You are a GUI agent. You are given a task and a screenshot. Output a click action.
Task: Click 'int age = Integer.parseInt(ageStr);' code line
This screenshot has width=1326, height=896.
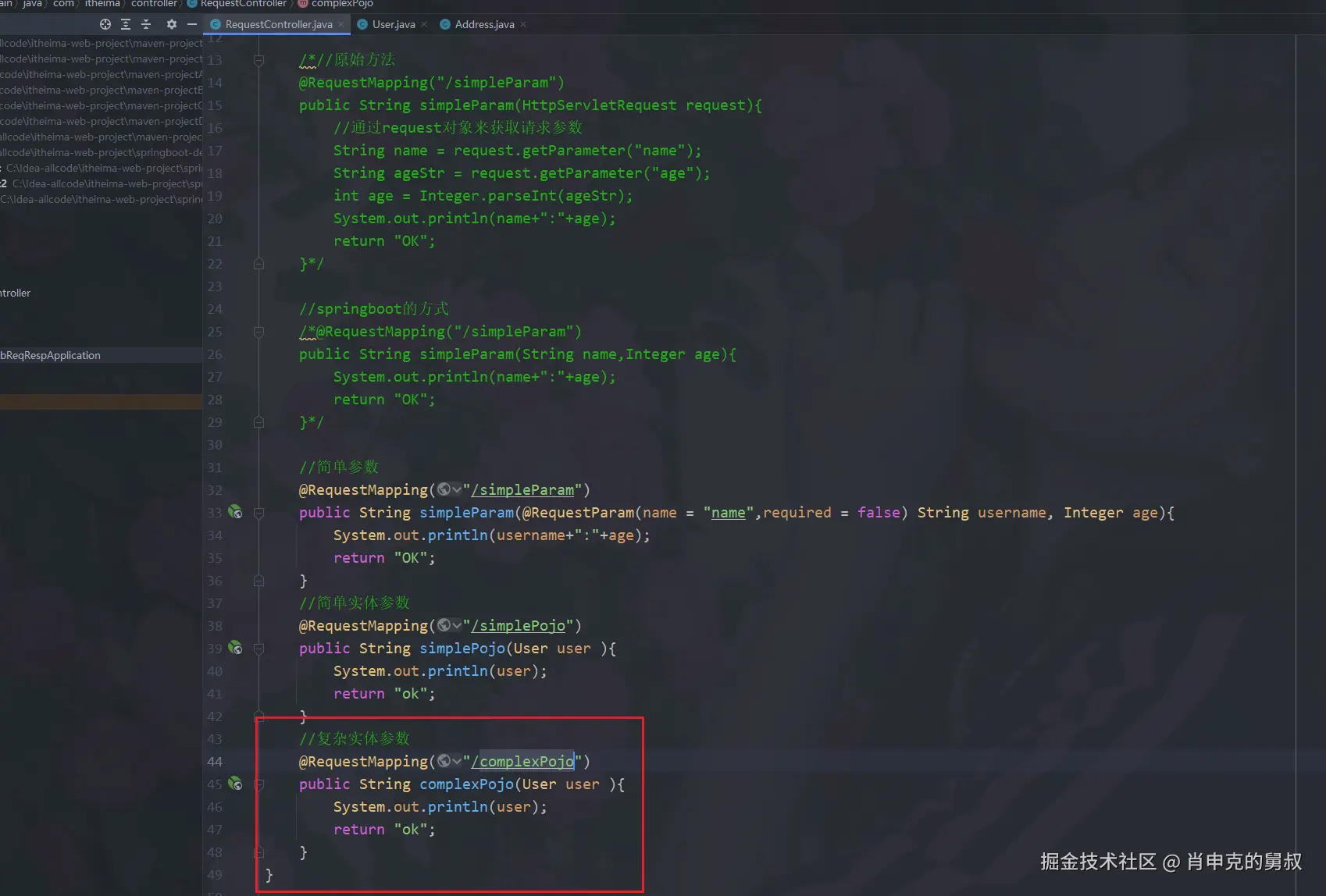tap(483, 196)
